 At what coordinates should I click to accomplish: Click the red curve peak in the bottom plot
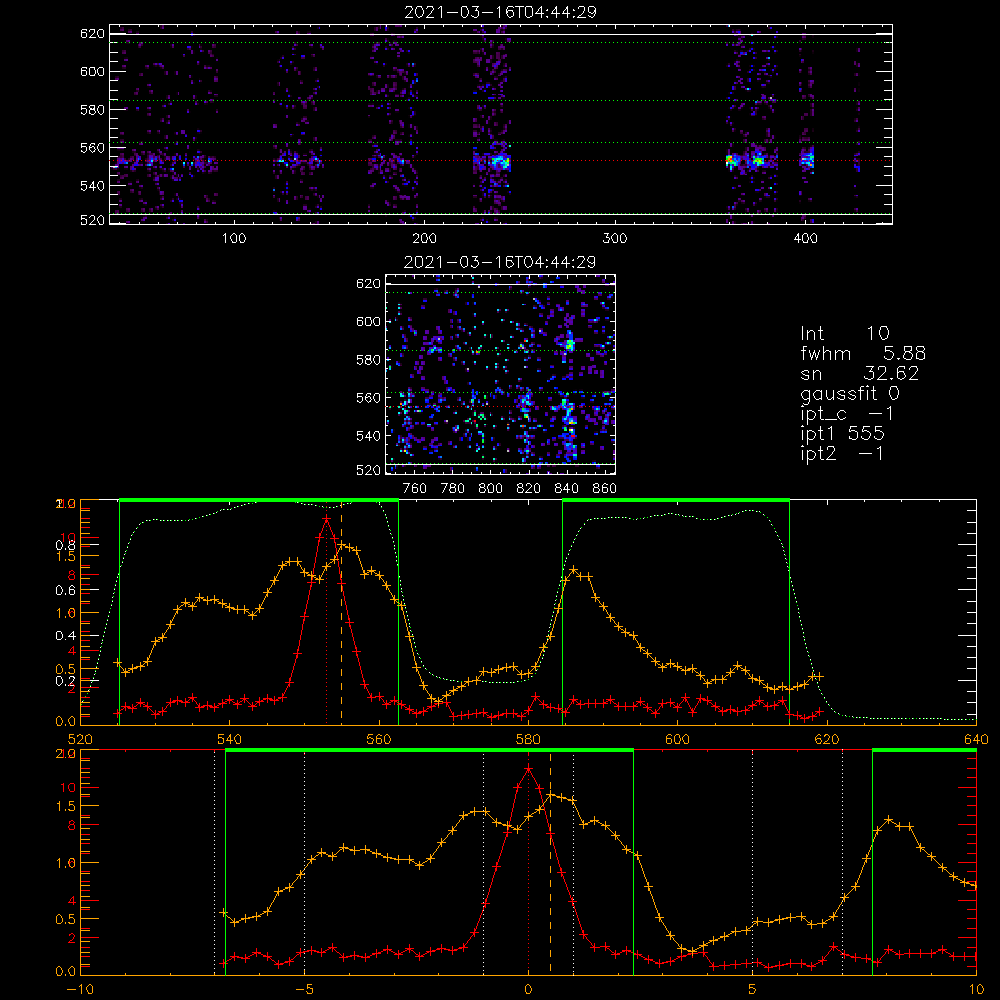pyautogui.click(x=528, y=768)
